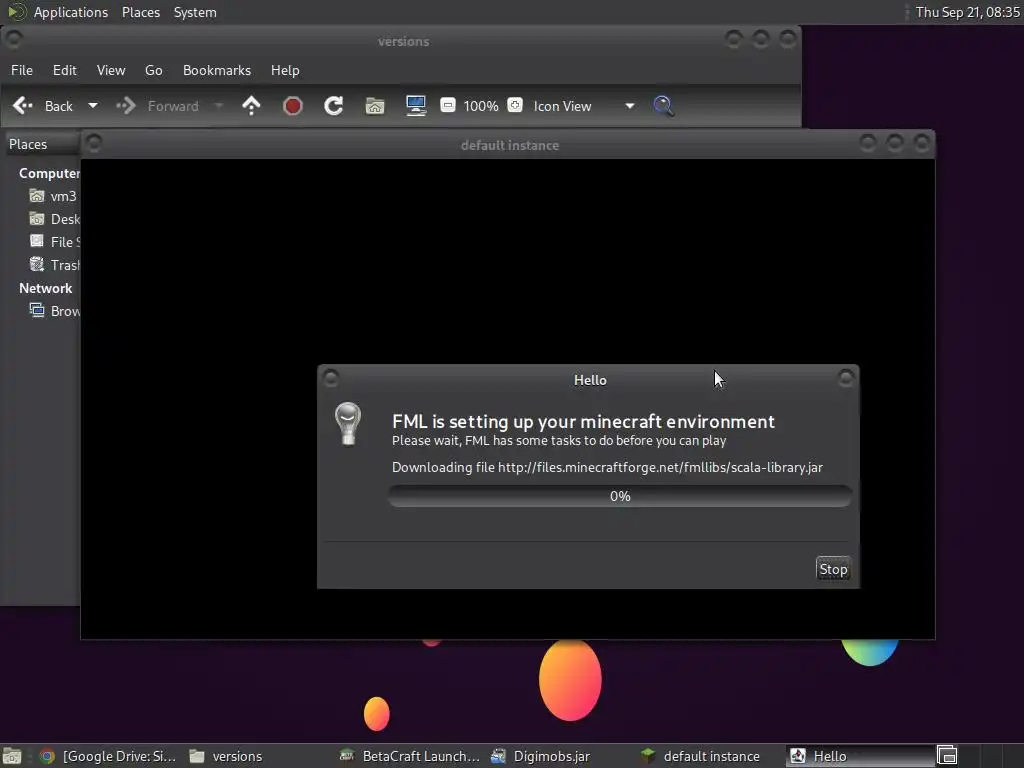Click the Hello dialog window menu button
1024x768 pixels.
pos(331,377)
